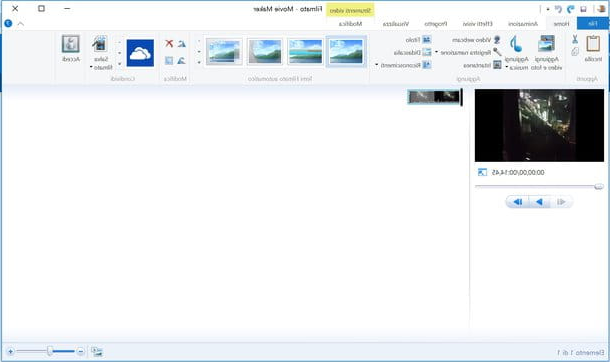Viewport: 610px width, 362px height.
Task: Click the blue frame-step button beside Play
Action: tap(517, 202)
